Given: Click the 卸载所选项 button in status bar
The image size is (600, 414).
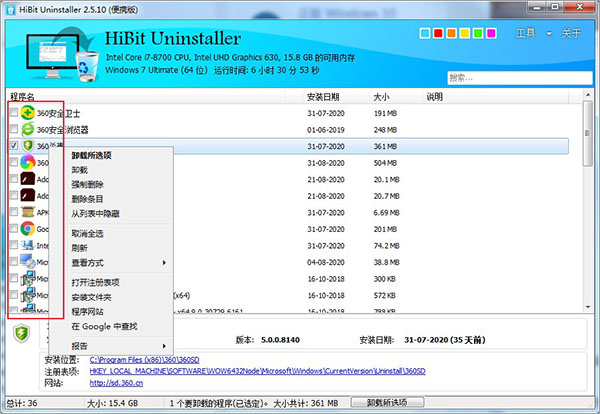Looking at the screenshot, I should pyautogui.click(x=387, y=403).
